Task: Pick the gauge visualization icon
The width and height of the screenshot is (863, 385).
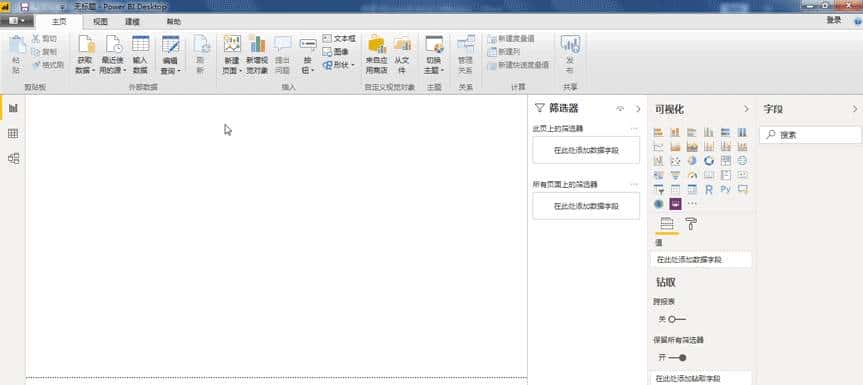Action: (x=692, y=175)
